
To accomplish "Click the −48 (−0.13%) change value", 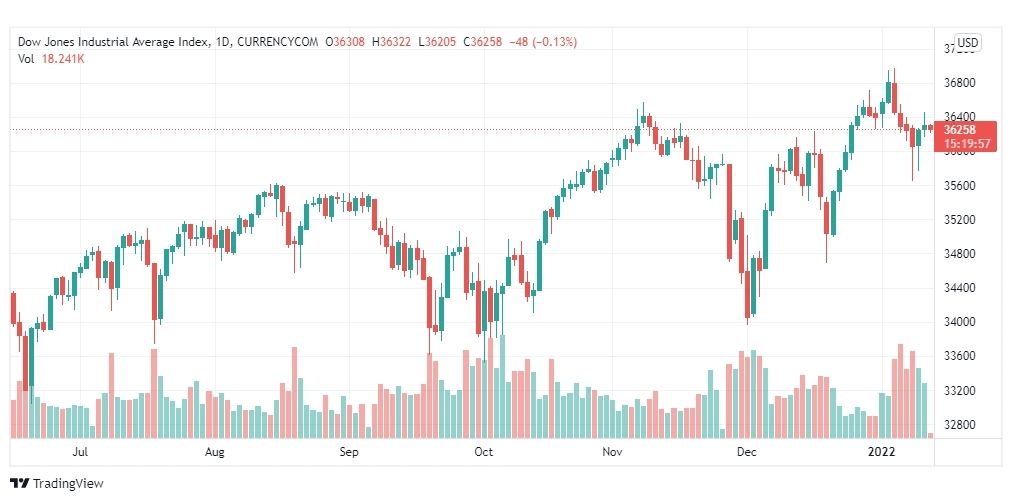I will click(x=543, y=42).
